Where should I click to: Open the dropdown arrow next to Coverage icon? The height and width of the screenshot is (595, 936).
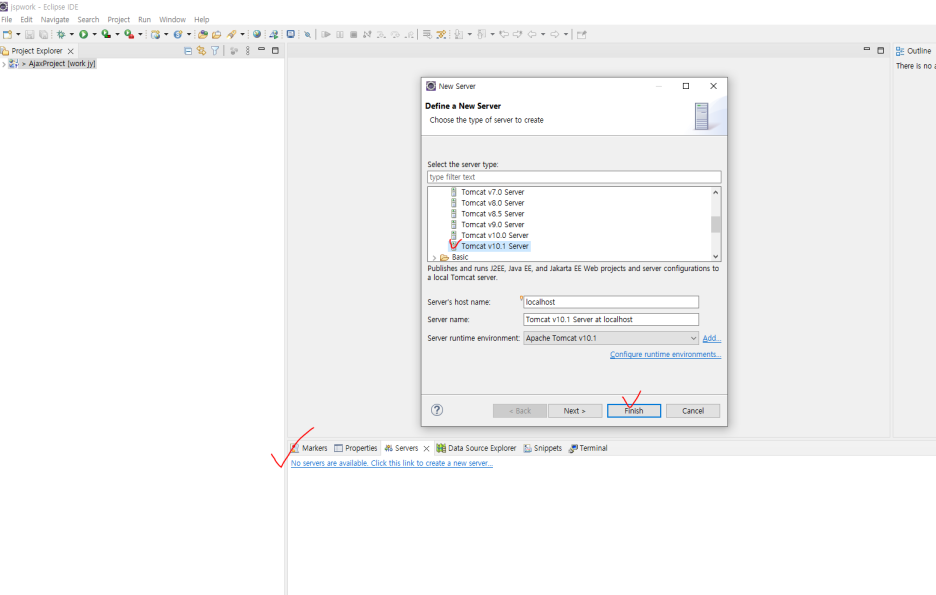tap(118, 35)
